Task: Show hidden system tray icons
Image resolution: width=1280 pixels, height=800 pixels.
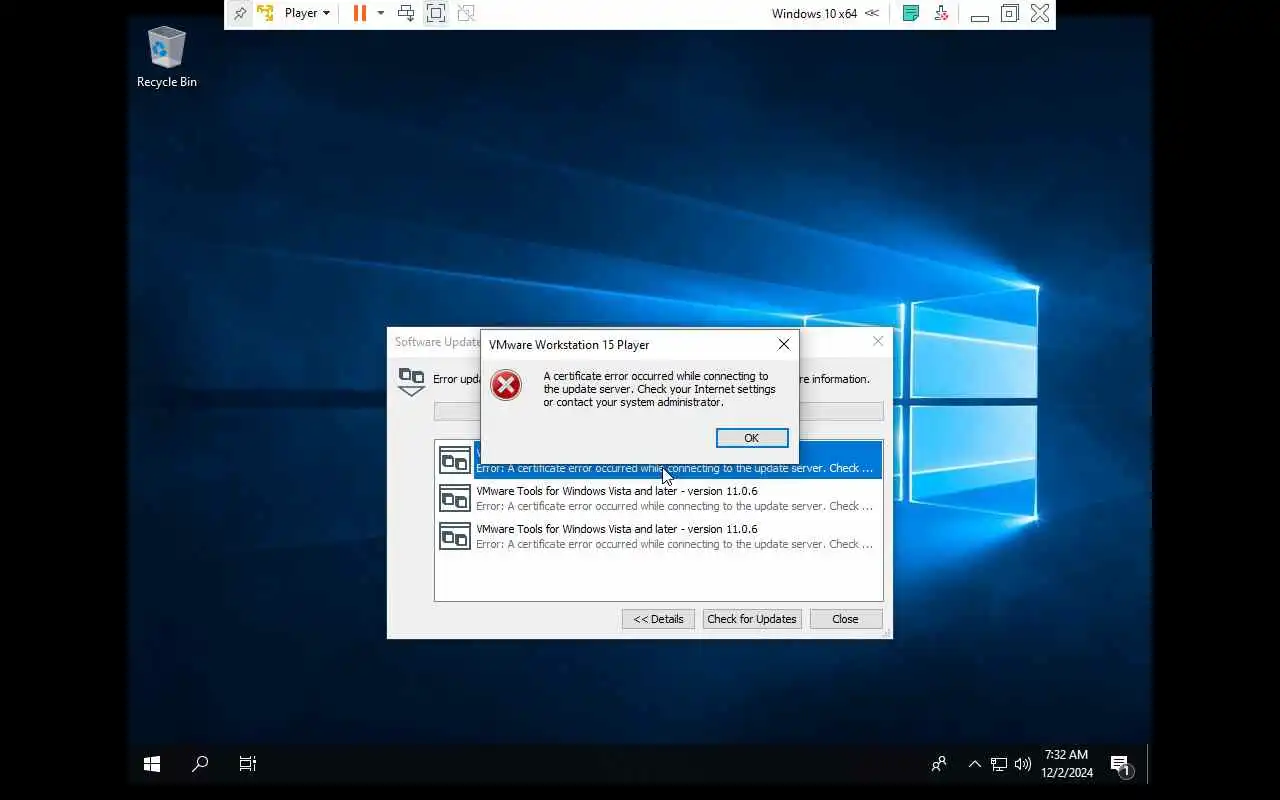Action: click(974, 764)
